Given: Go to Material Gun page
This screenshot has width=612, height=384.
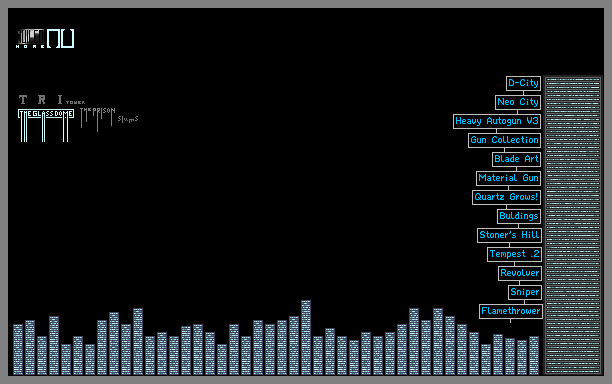Looking at the screenshot, I should pos(508,178).
